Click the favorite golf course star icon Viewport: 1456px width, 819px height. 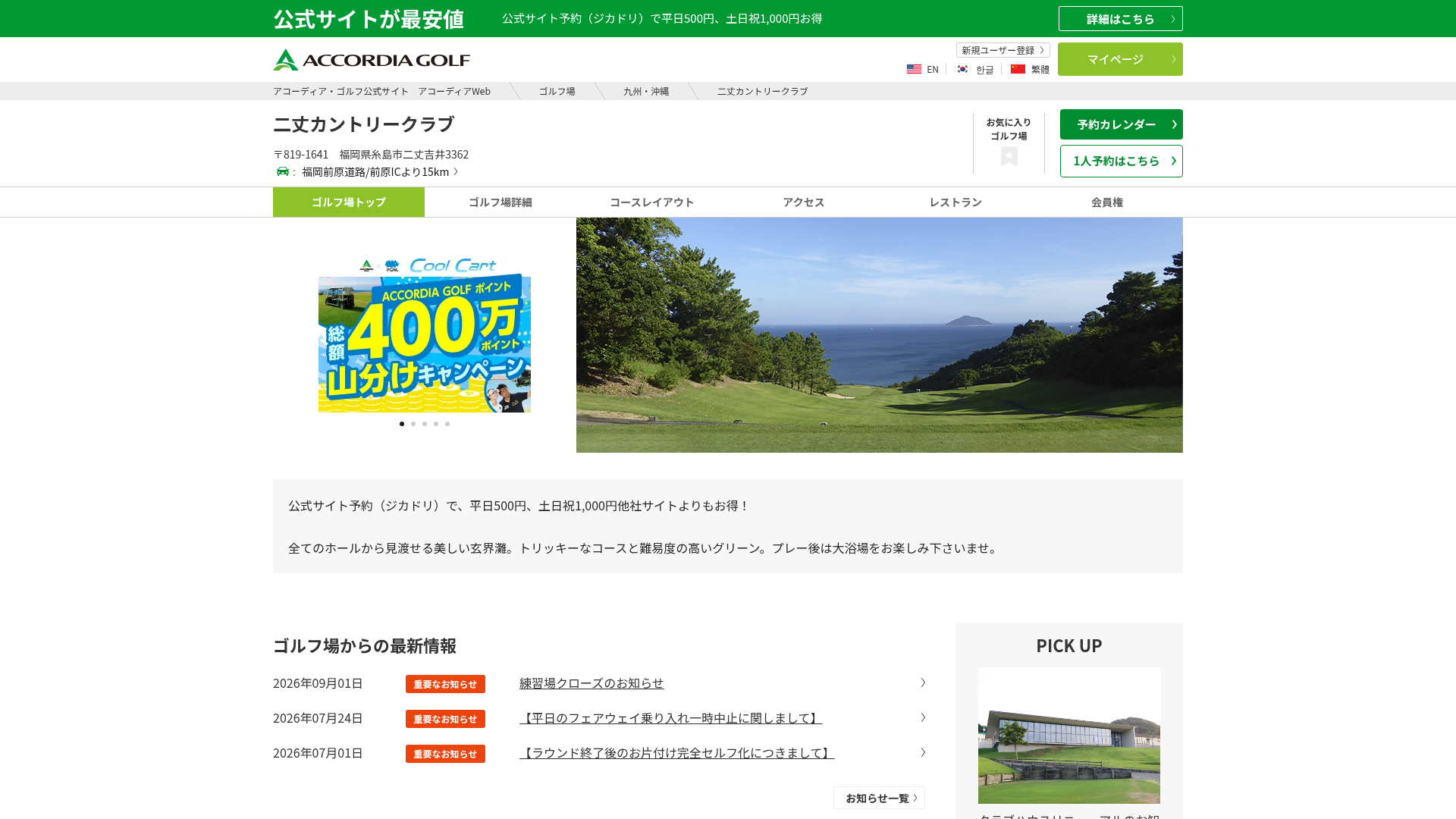pos(1009,156)
